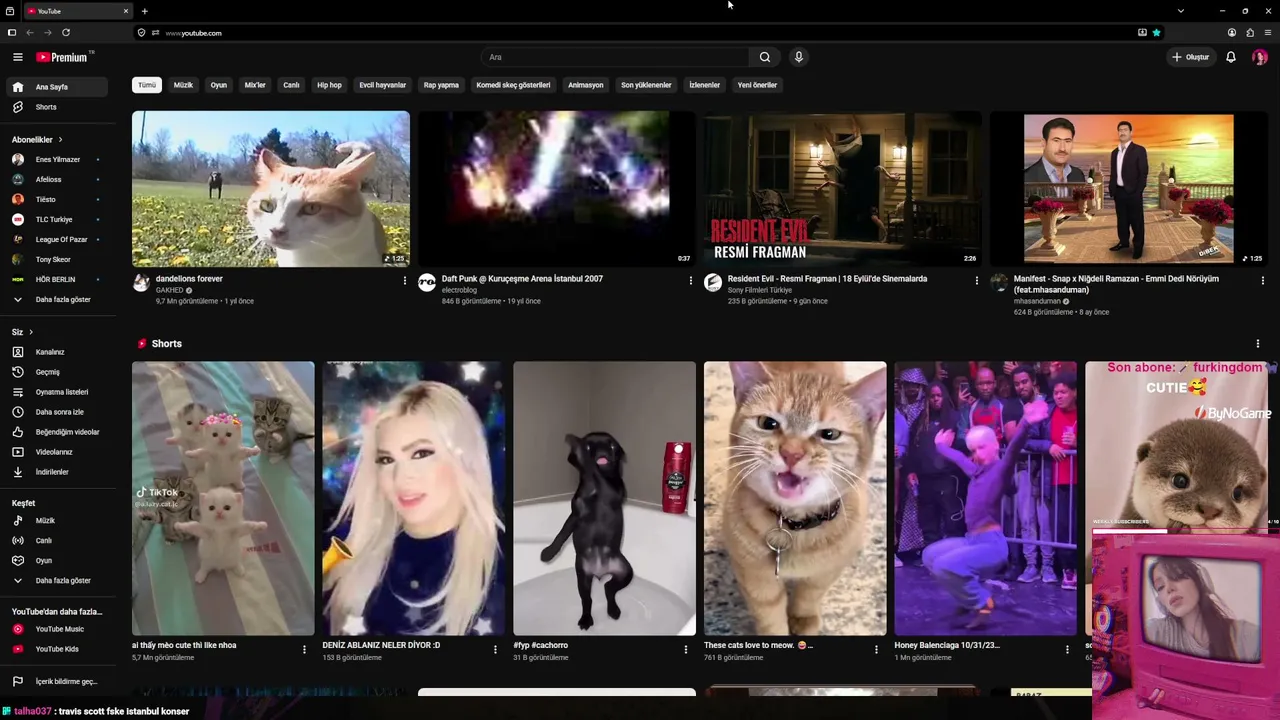Open options for the Daft Punk video
The height and width of the screenshot is (720, 1280).
[690, 281]
